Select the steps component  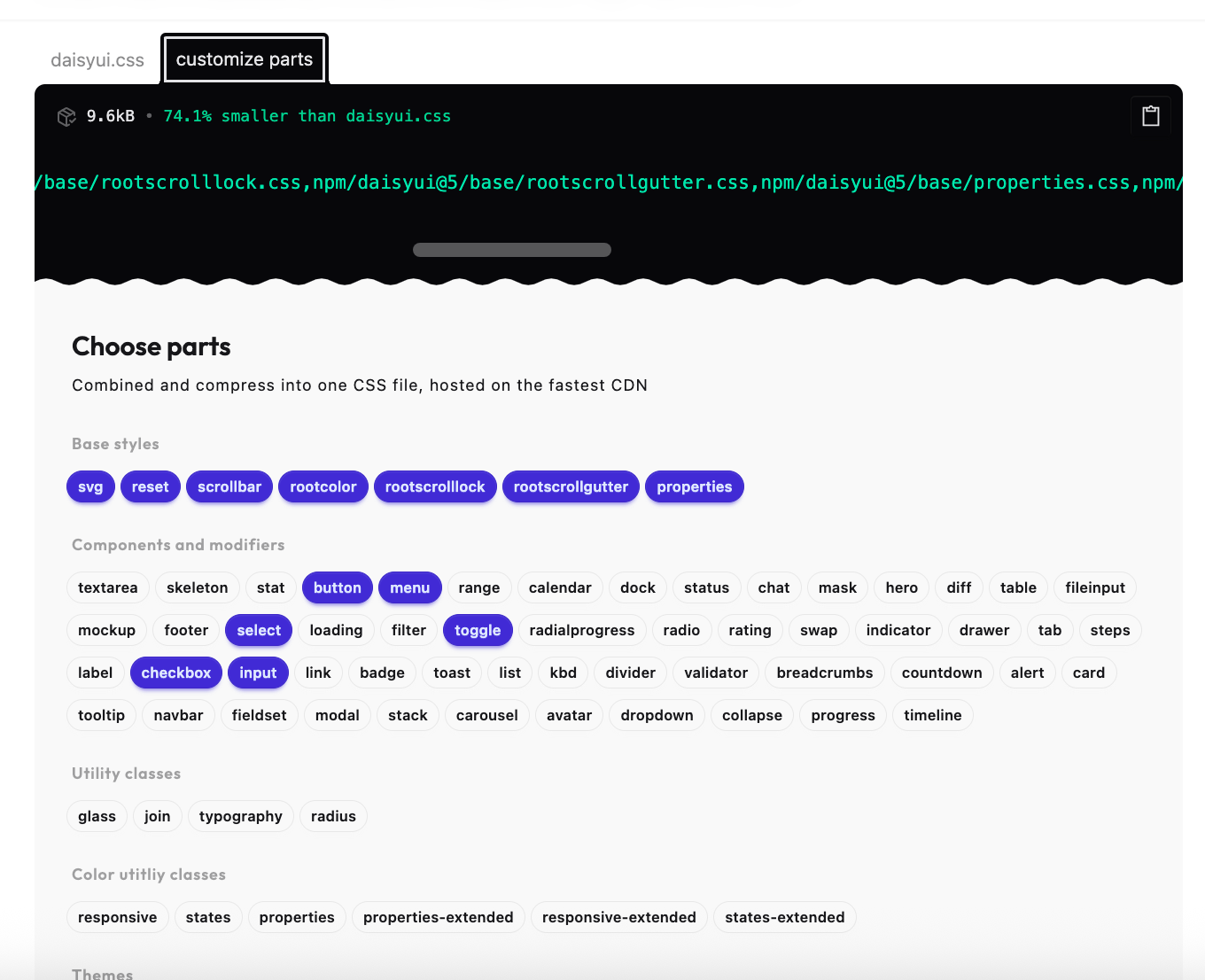pos(1110,630)
